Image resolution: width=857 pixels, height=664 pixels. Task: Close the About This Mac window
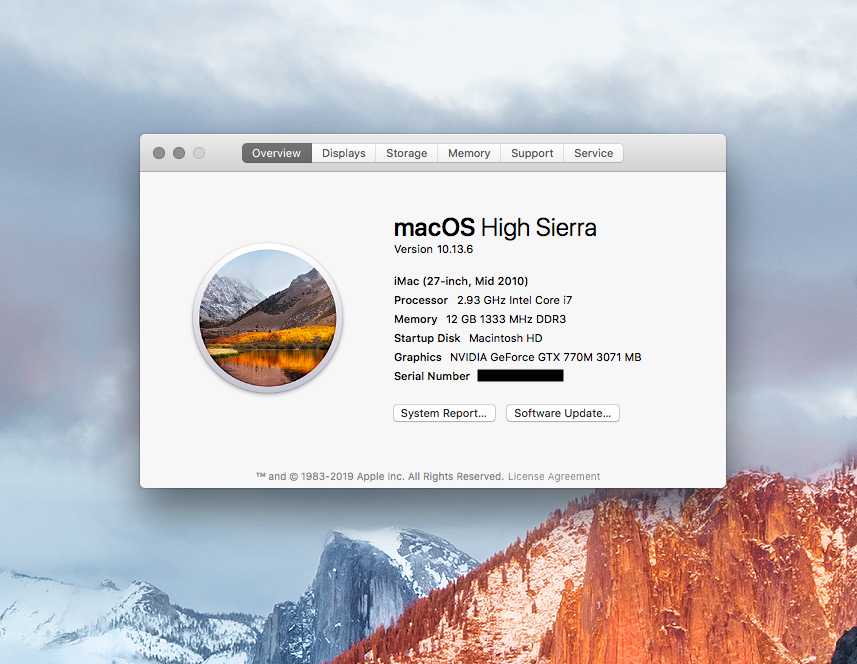coord(159,153)
